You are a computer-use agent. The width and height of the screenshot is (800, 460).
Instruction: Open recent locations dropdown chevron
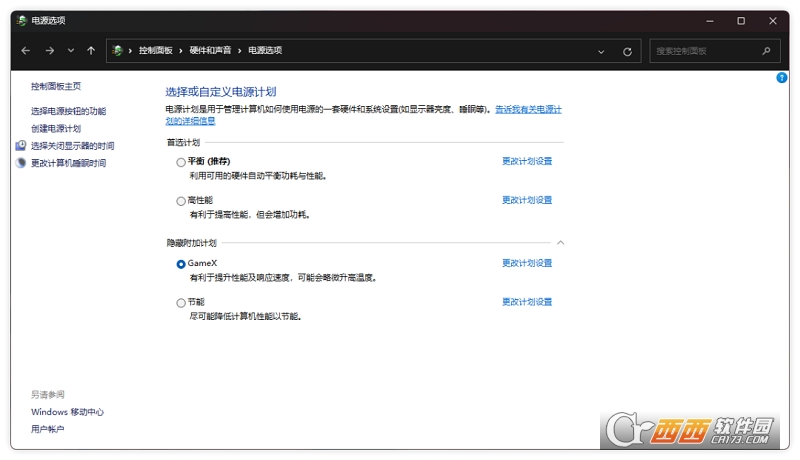[71, 50]
